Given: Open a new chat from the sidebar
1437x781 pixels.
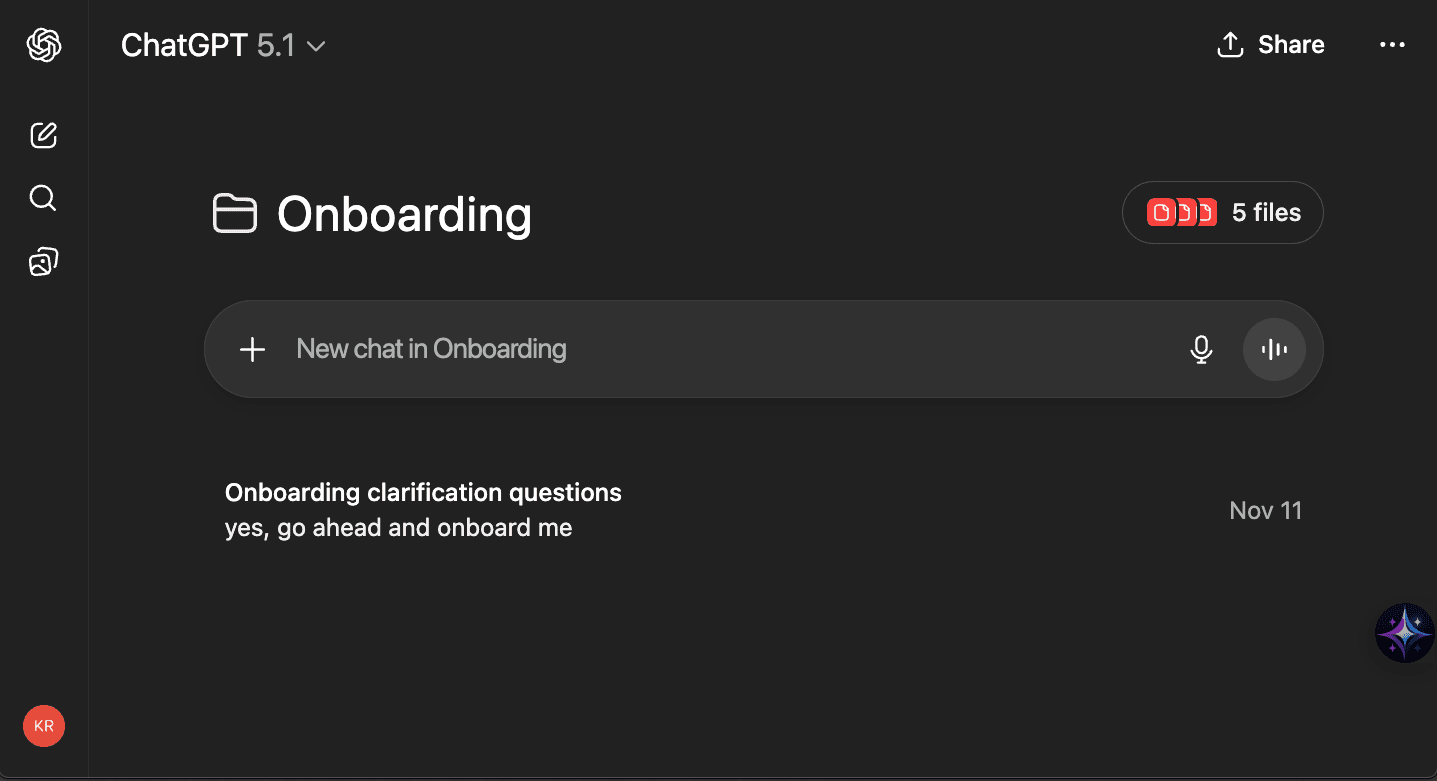Looking at the screenshot, I should click(x=43, y=135).
